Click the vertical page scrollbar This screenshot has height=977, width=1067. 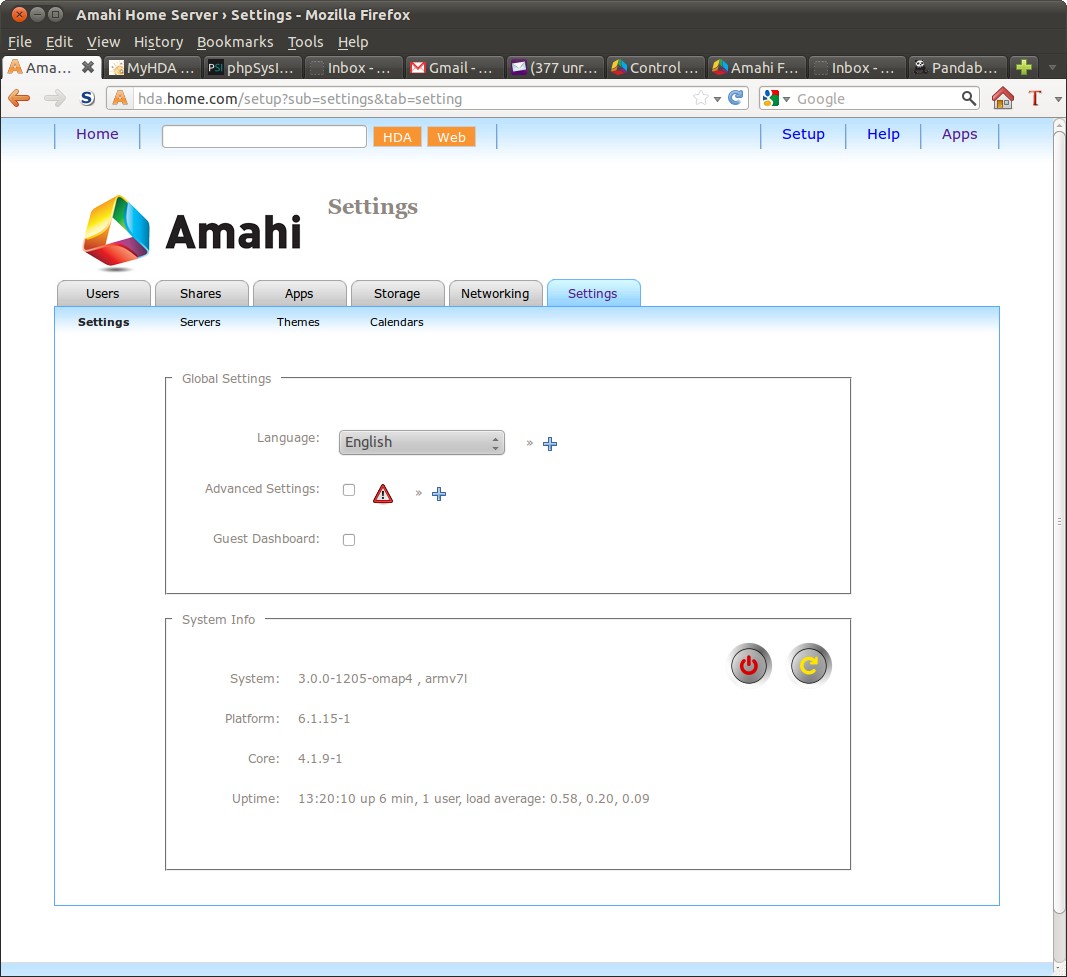pos(1059,520)
